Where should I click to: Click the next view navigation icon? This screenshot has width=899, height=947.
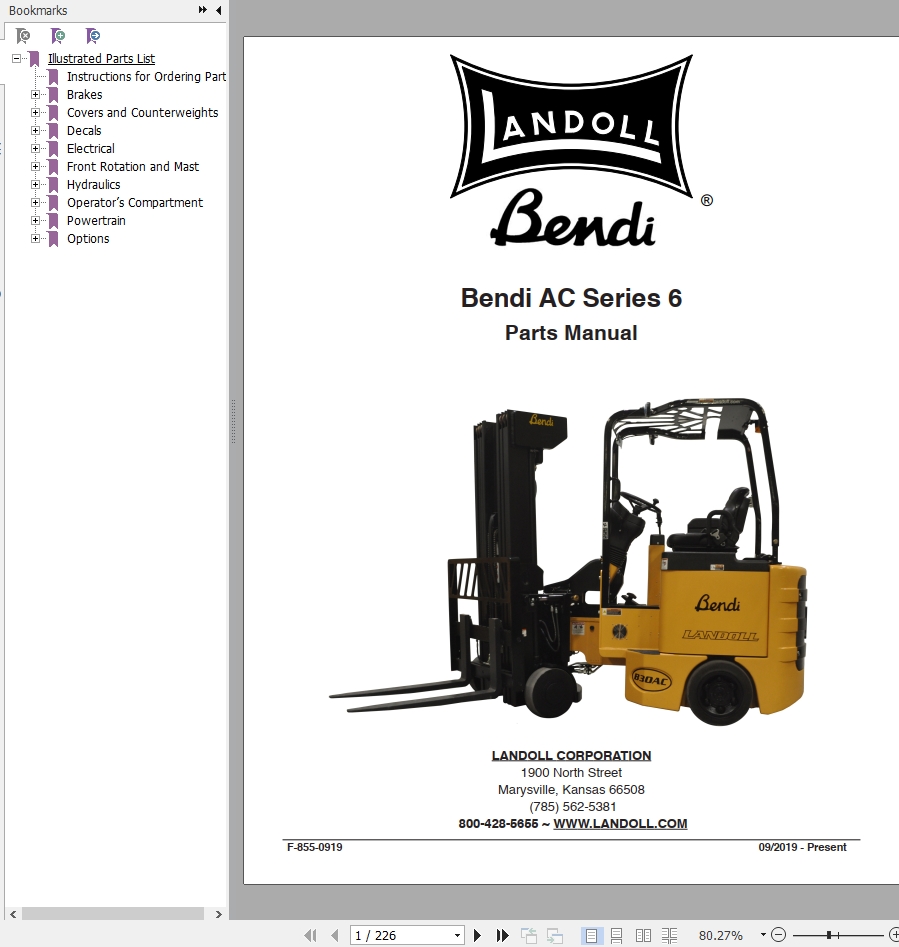click(554, 936)
